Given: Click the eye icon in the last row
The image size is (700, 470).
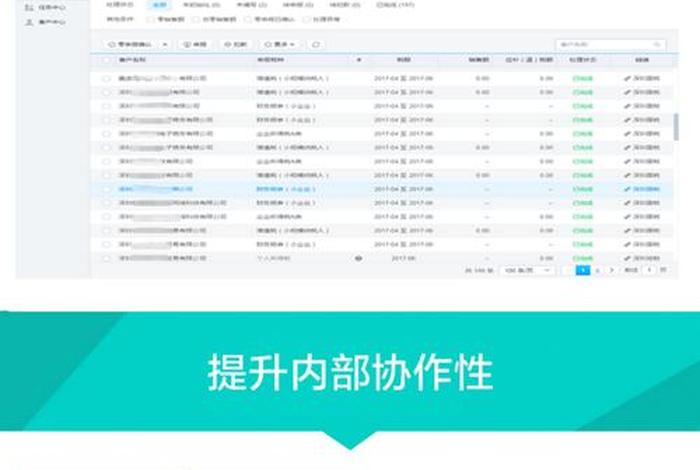Looking at the screenshot, I should coord(358,258).
